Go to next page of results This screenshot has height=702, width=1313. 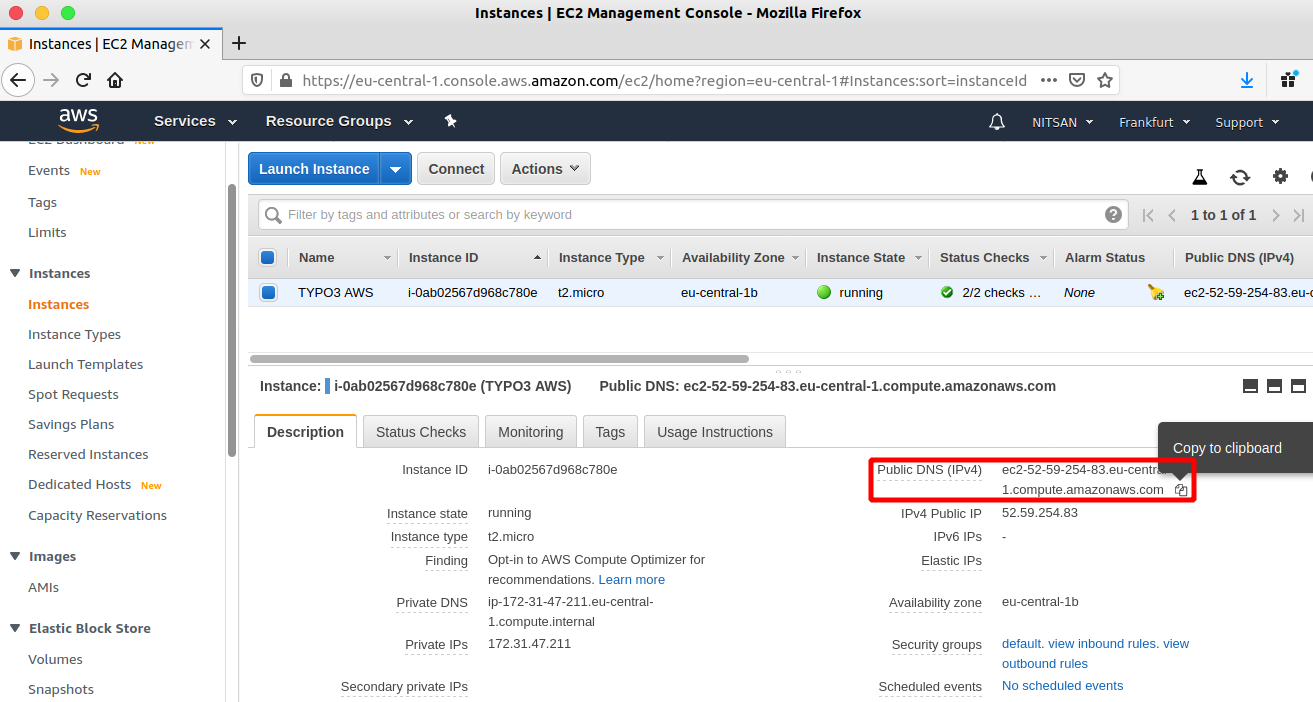(1276, 215)
